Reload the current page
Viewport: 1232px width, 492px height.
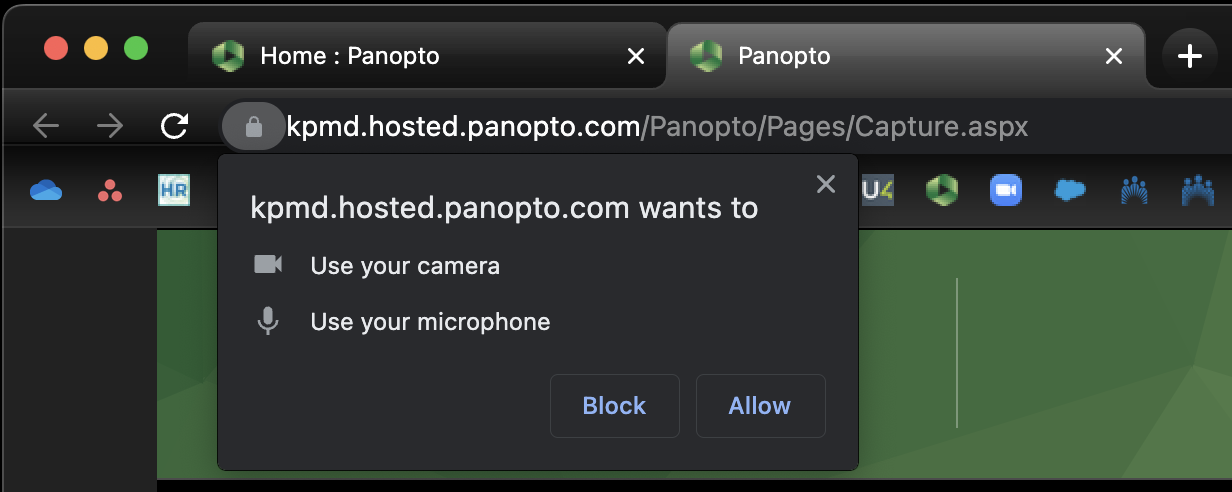[174, 126]
